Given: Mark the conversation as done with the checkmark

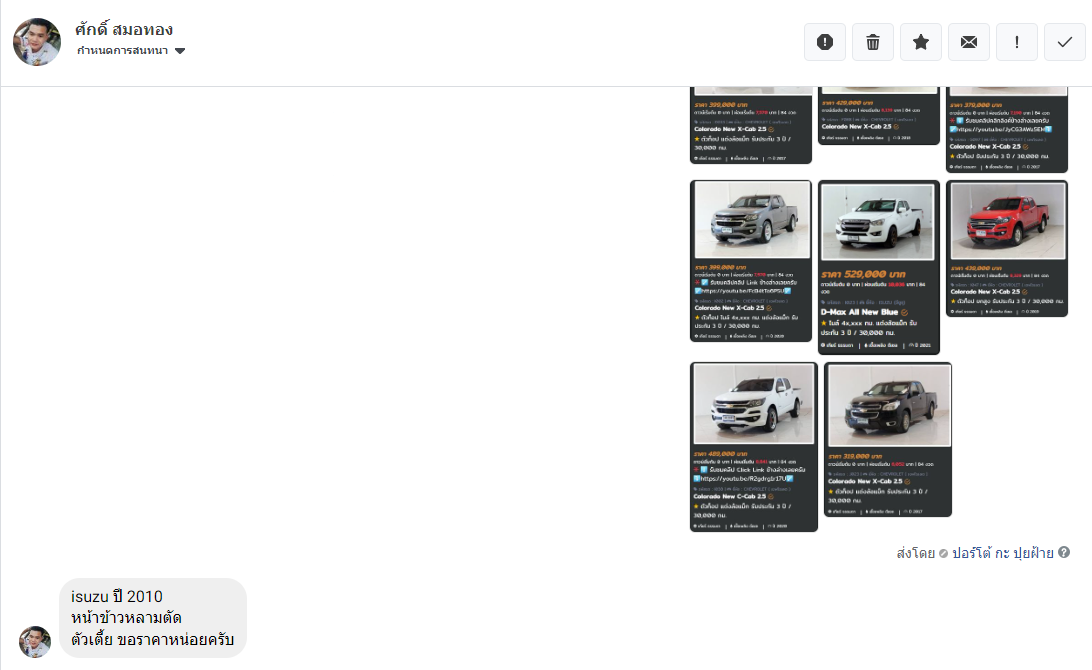Looking at the screenshot, I should [1065, 42].
